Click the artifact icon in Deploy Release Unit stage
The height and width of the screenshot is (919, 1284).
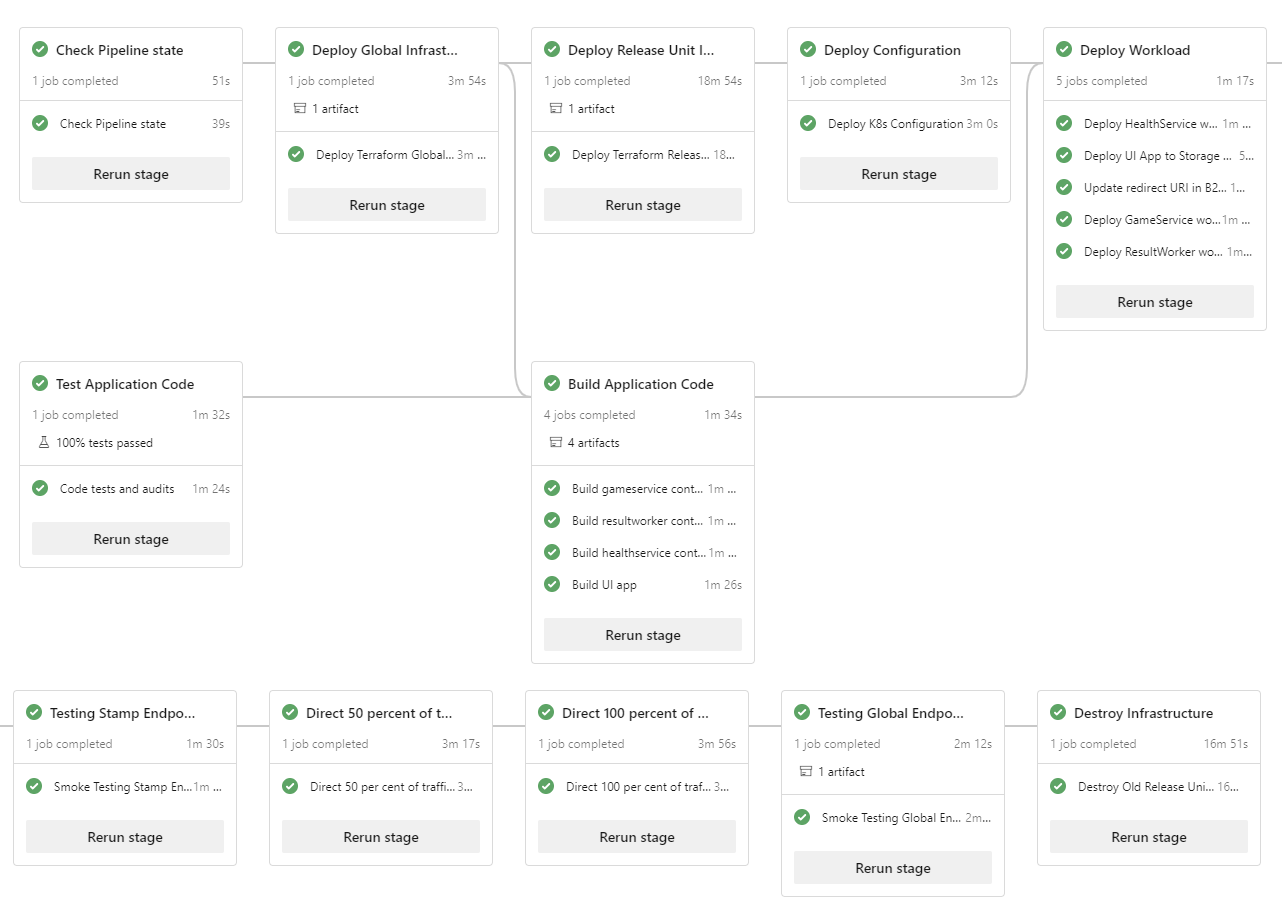(555, 108)
